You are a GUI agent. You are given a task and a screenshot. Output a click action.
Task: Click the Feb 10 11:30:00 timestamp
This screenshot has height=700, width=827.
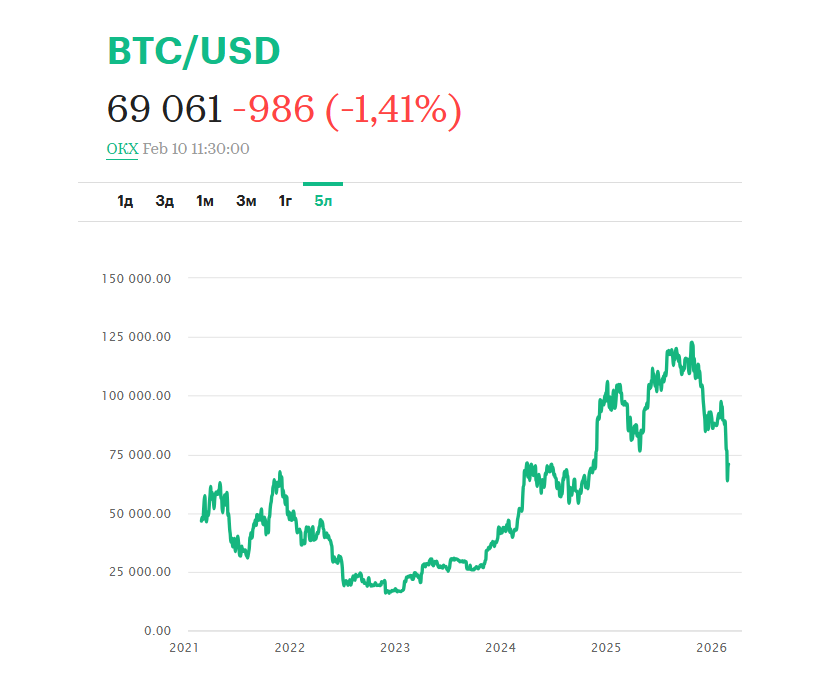point(196,149)
